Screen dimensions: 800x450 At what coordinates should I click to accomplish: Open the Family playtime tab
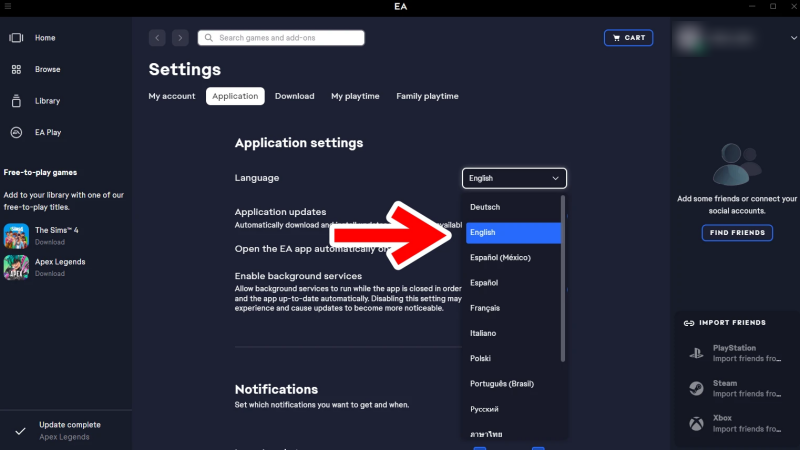(x=427, y=96)
